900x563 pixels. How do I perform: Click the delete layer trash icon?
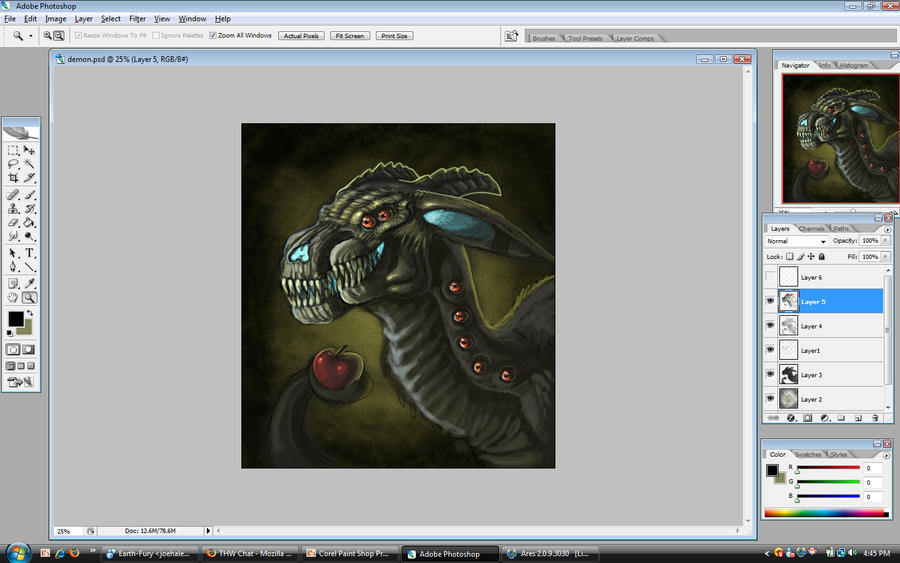(875, 418)
